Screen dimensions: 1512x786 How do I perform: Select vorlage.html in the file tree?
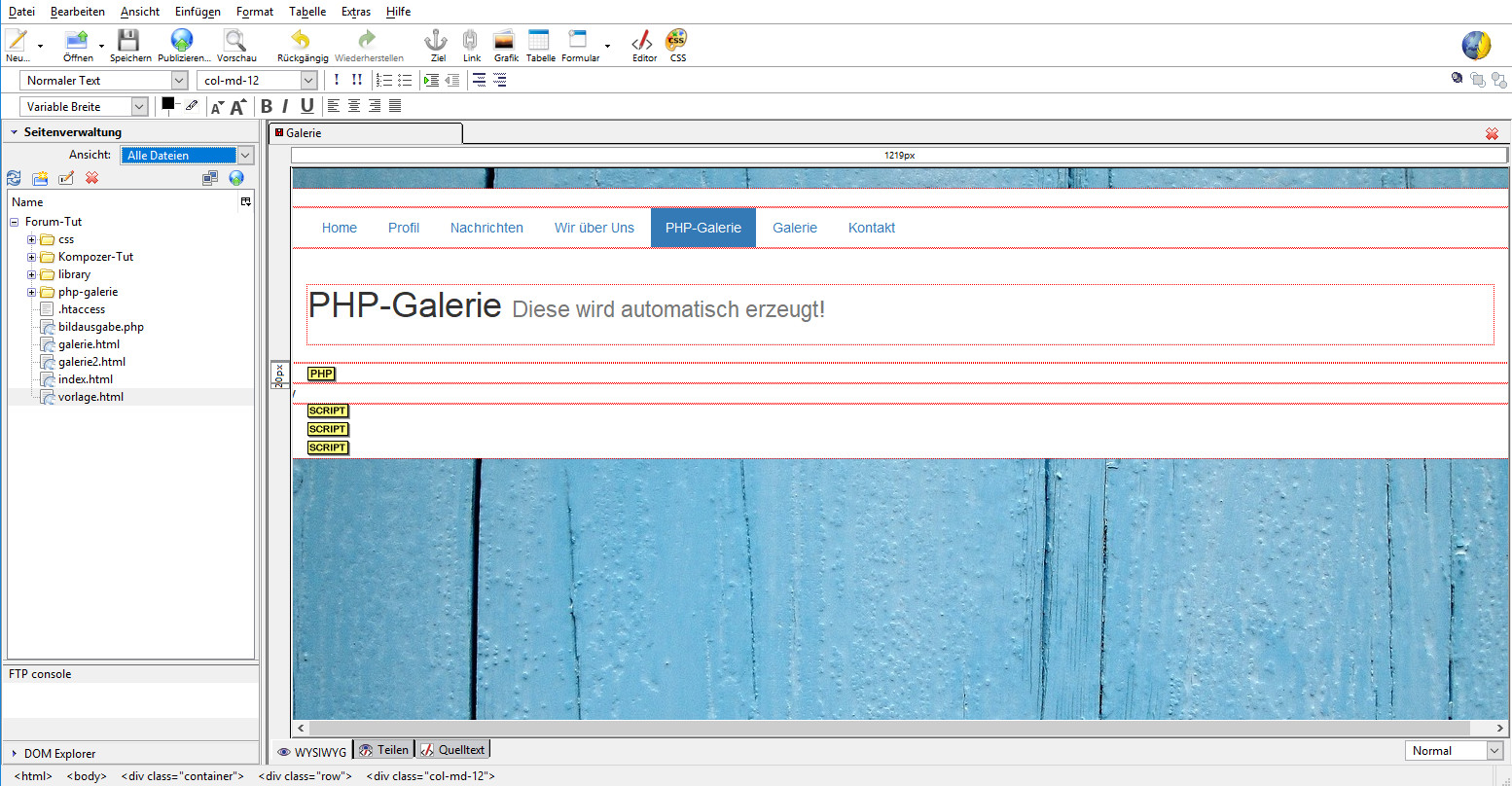coord(90,397)
